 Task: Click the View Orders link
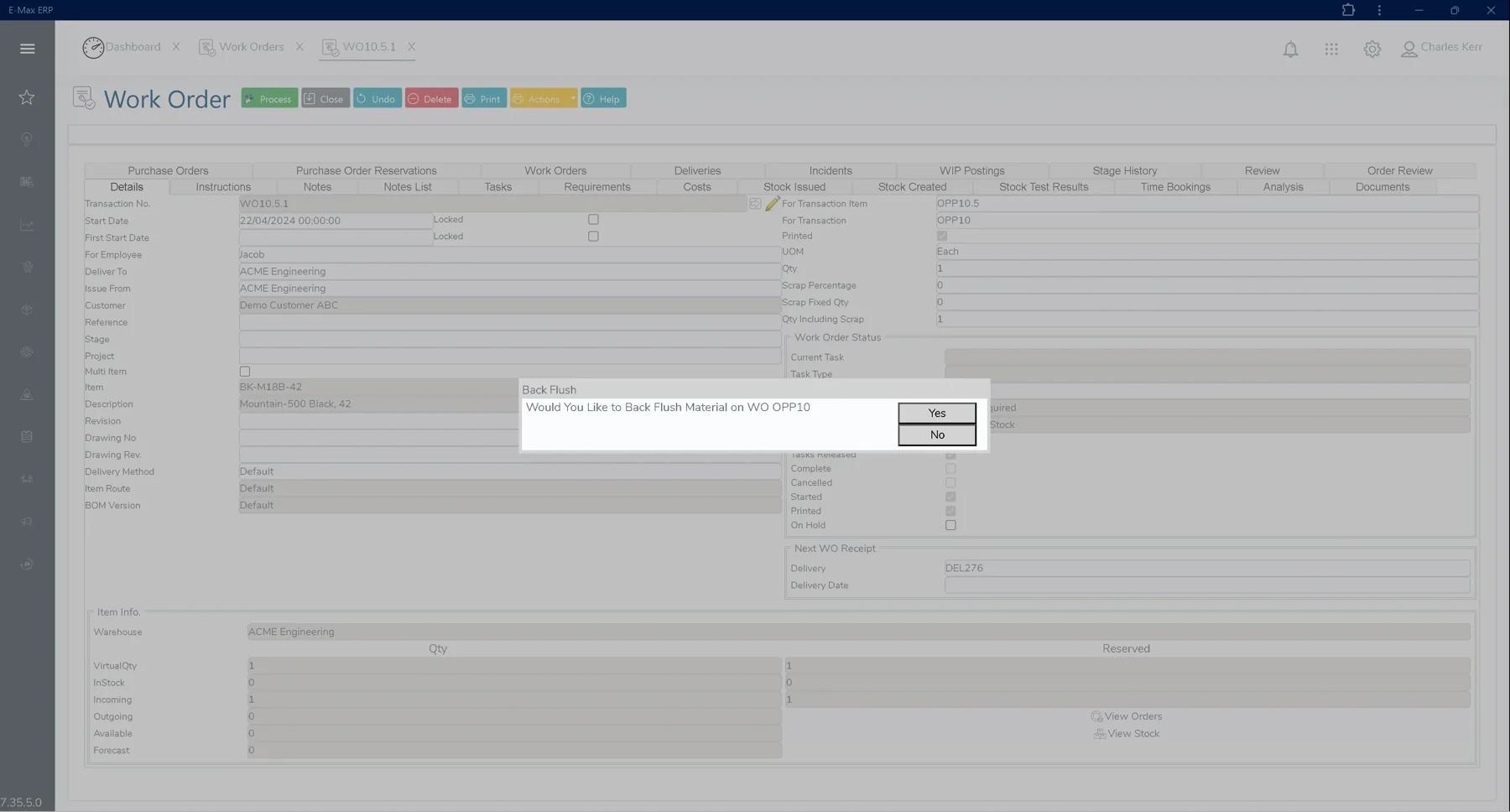[x=1126, y=716]
